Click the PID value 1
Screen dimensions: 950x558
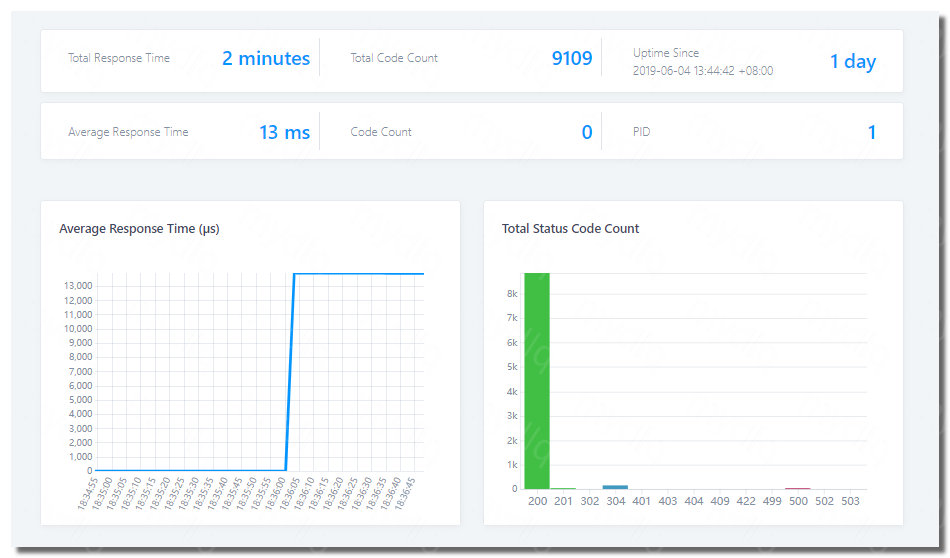pyautogui.click(x=871, y=132)
